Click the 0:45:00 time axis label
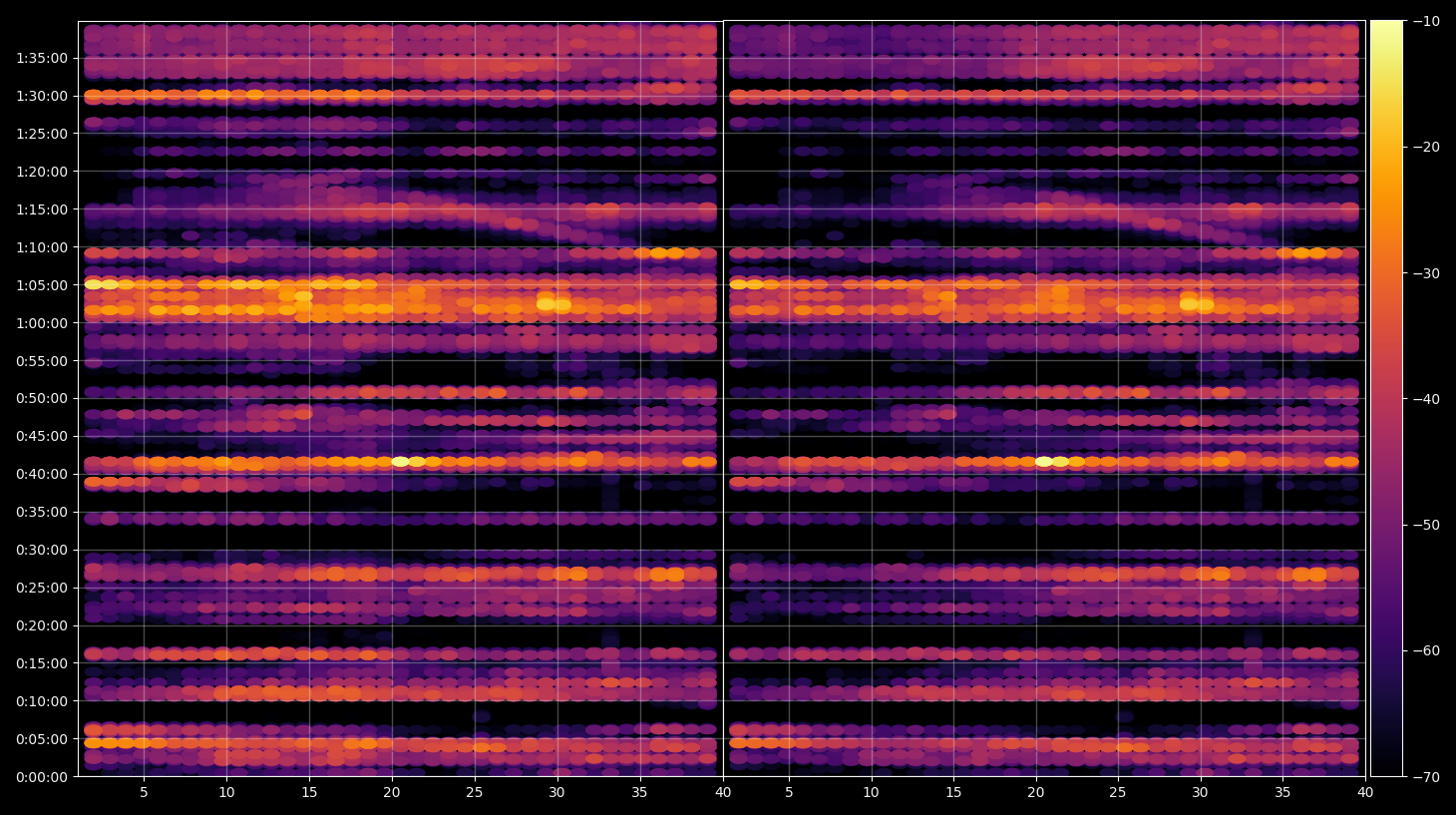 pyautogui.click(x=42, y=436)
